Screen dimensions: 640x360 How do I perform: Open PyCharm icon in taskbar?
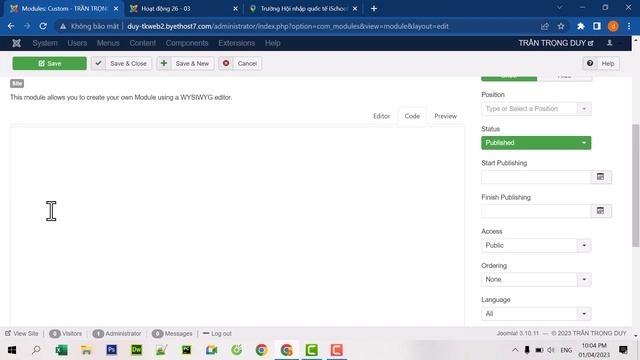187,350
